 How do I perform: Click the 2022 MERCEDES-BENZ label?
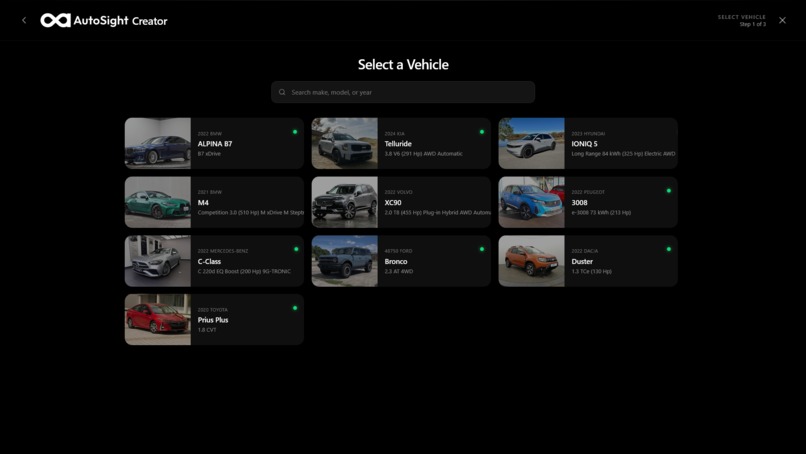pos(223,251)
